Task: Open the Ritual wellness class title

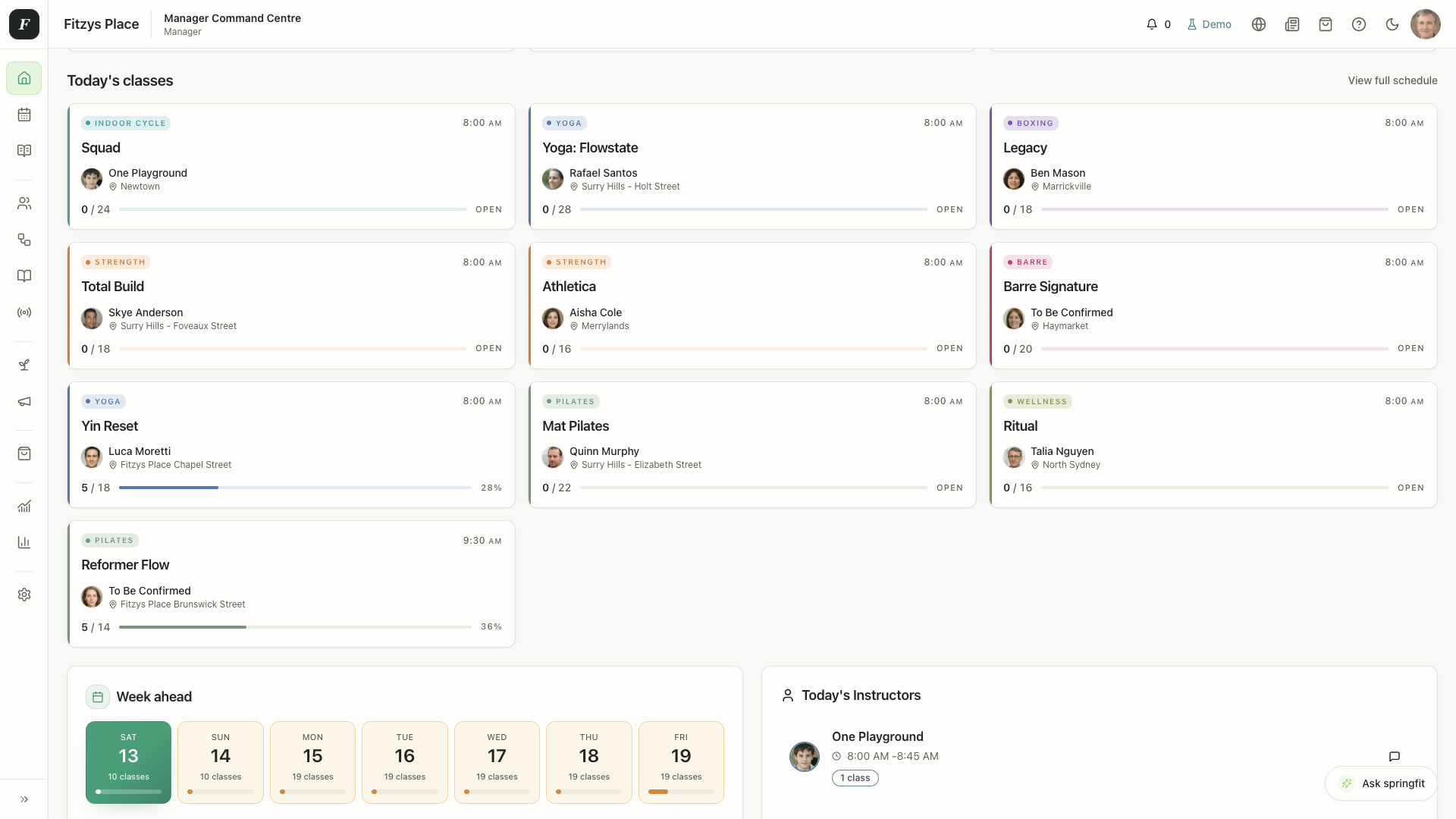Action: 1020,426
